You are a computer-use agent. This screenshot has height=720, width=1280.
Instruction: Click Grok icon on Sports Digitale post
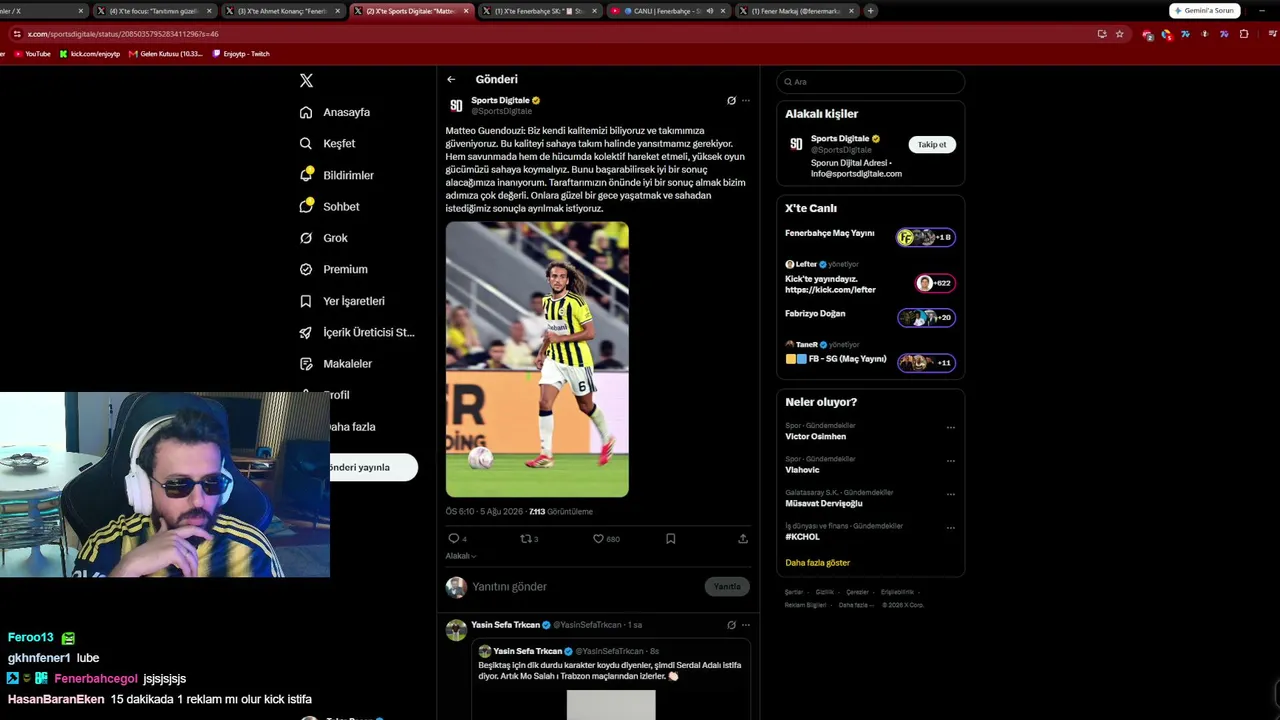[x=731, y=101]
